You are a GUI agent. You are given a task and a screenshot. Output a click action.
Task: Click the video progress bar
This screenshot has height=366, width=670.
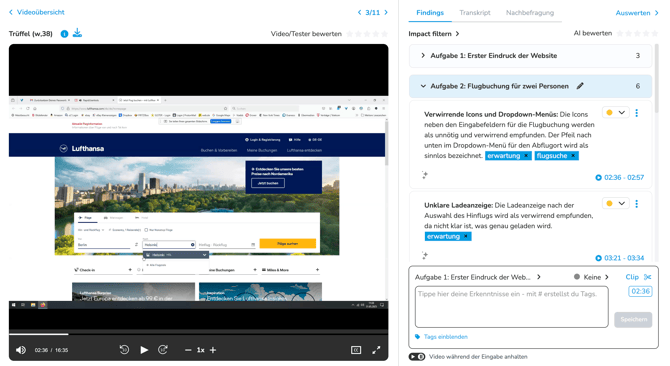click(199, 334)
